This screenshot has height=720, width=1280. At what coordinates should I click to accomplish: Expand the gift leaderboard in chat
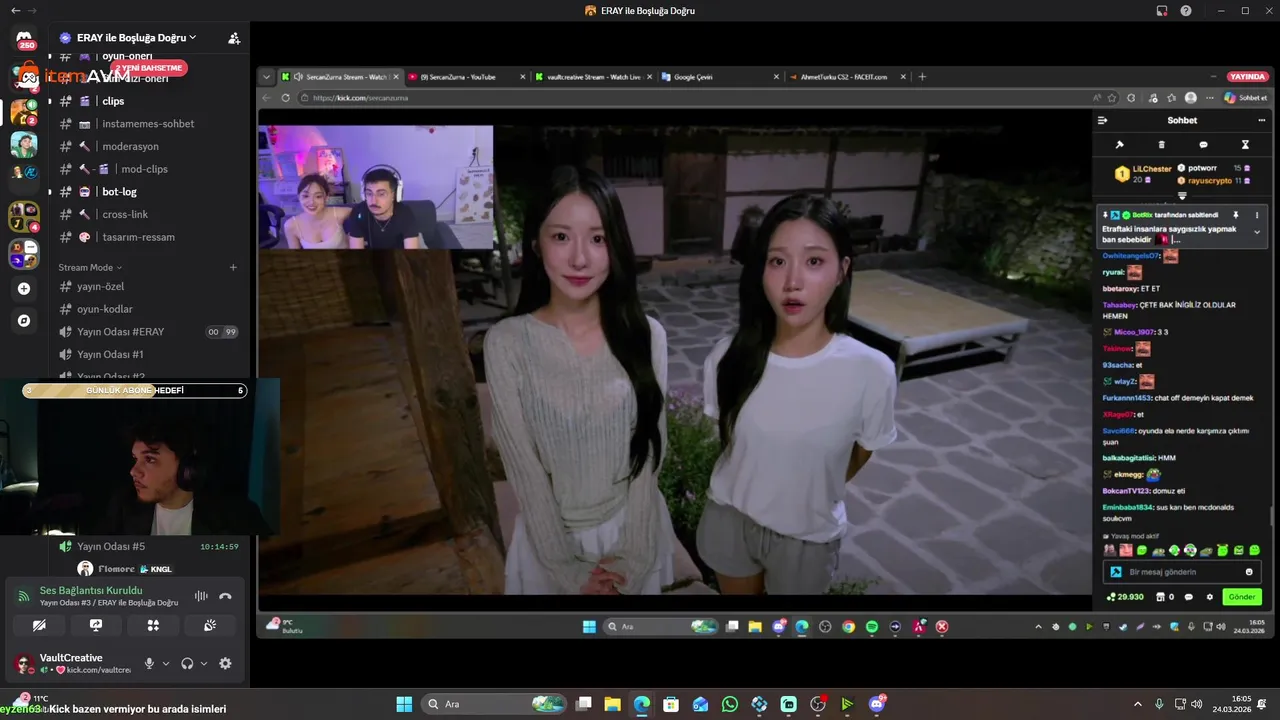pos(1182,195)
